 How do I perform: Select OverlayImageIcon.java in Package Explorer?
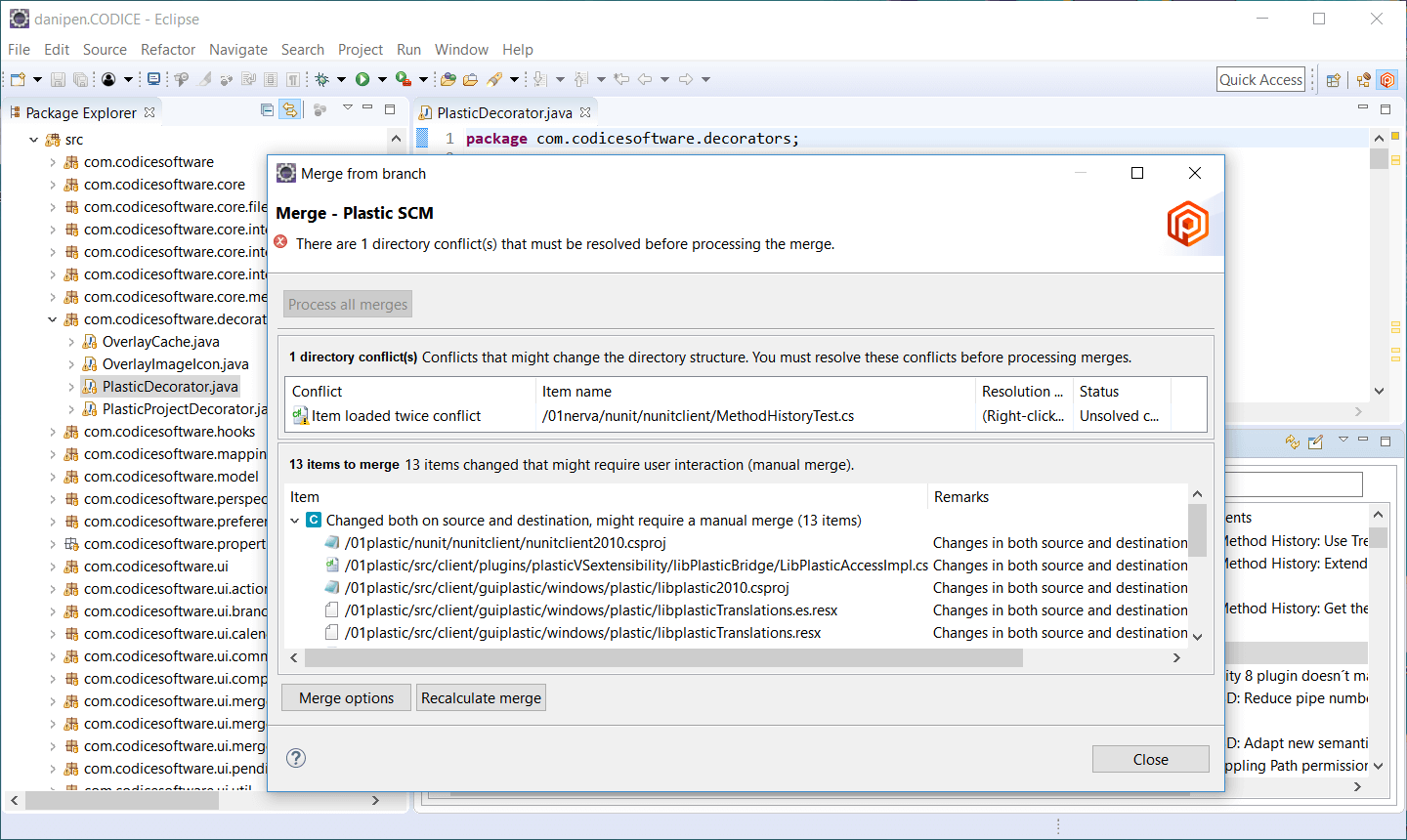tap(166, 364)
